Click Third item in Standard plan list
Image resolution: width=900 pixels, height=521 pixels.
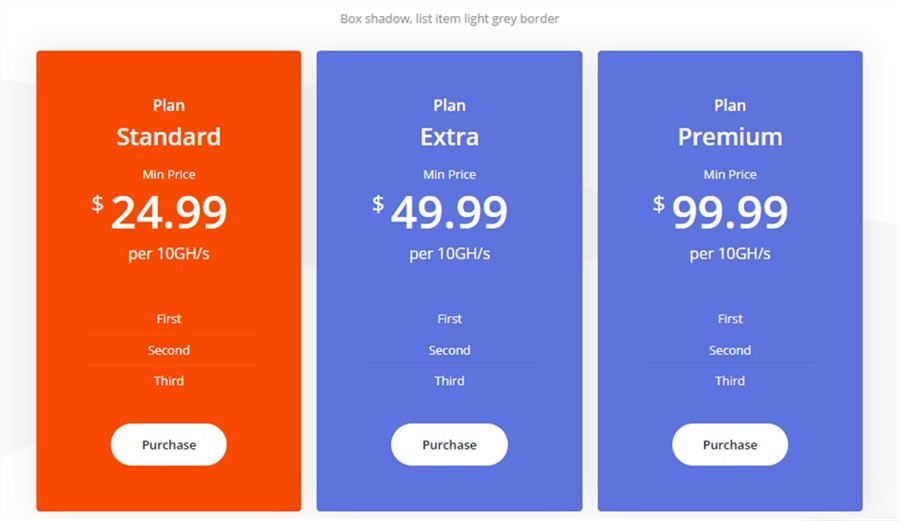click(x=169, y=381)
